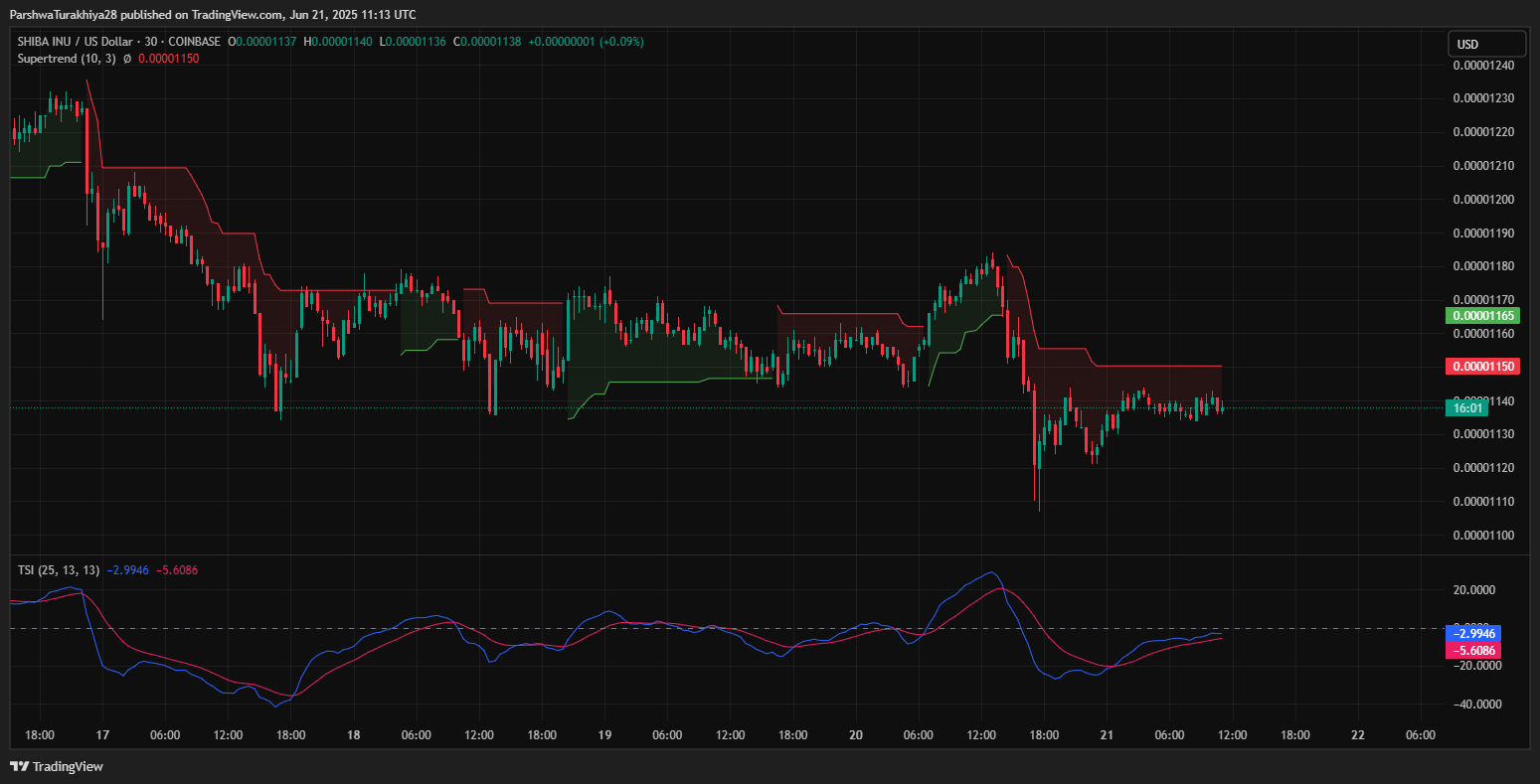Click the 19 date label on time axis

pos(604,735)
